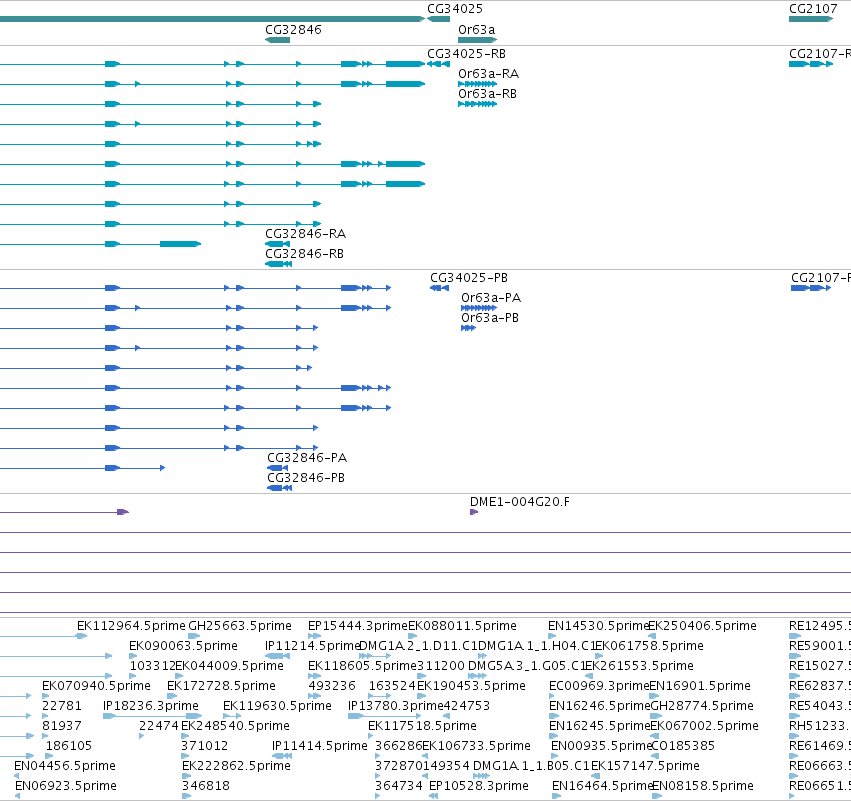Click the CG32846-RB transcript label
Image resolution: width=851 pixels, height=801 pixels.
[304, 254]
